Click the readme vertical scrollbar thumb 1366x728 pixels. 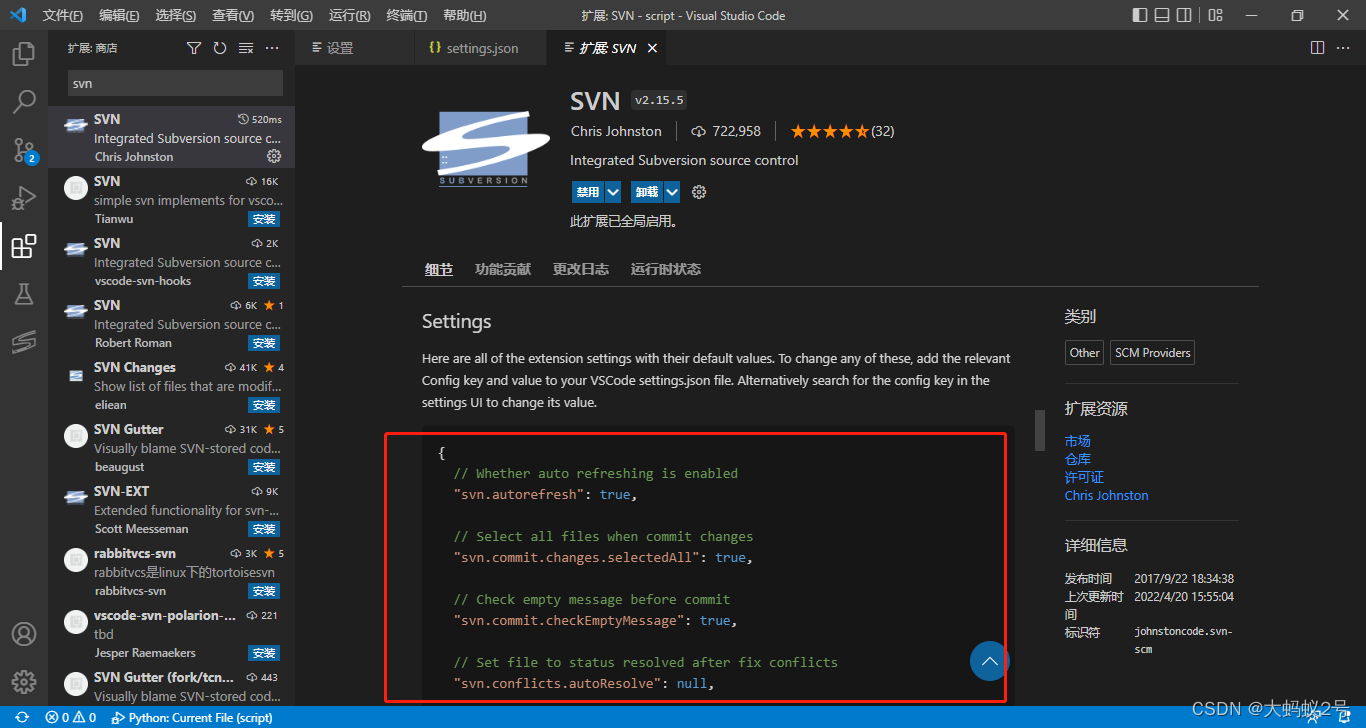point(1040,430)
